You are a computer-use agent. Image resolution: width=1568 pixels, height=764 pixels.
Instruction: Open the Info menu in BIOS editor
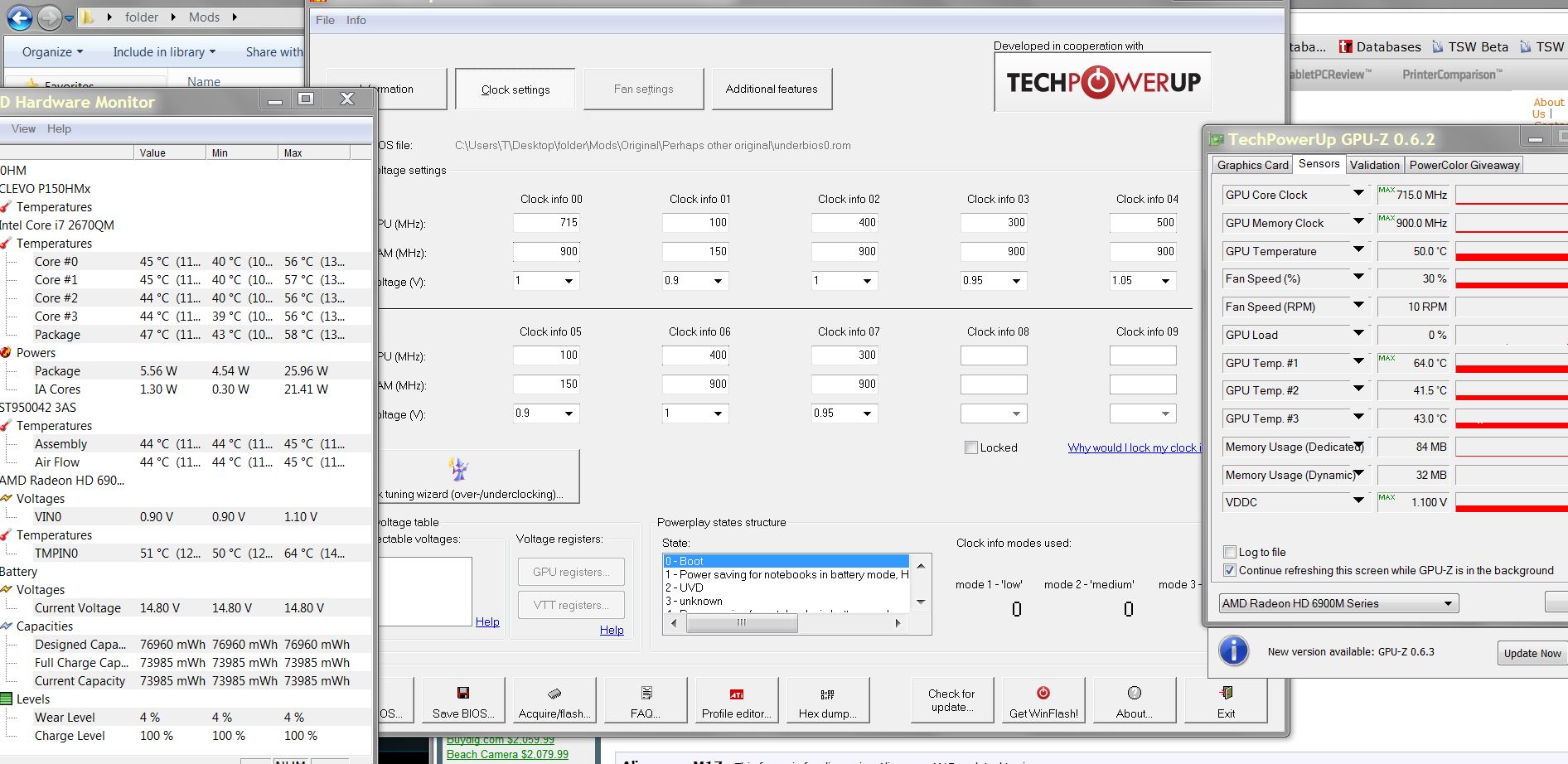pos(356,20)
